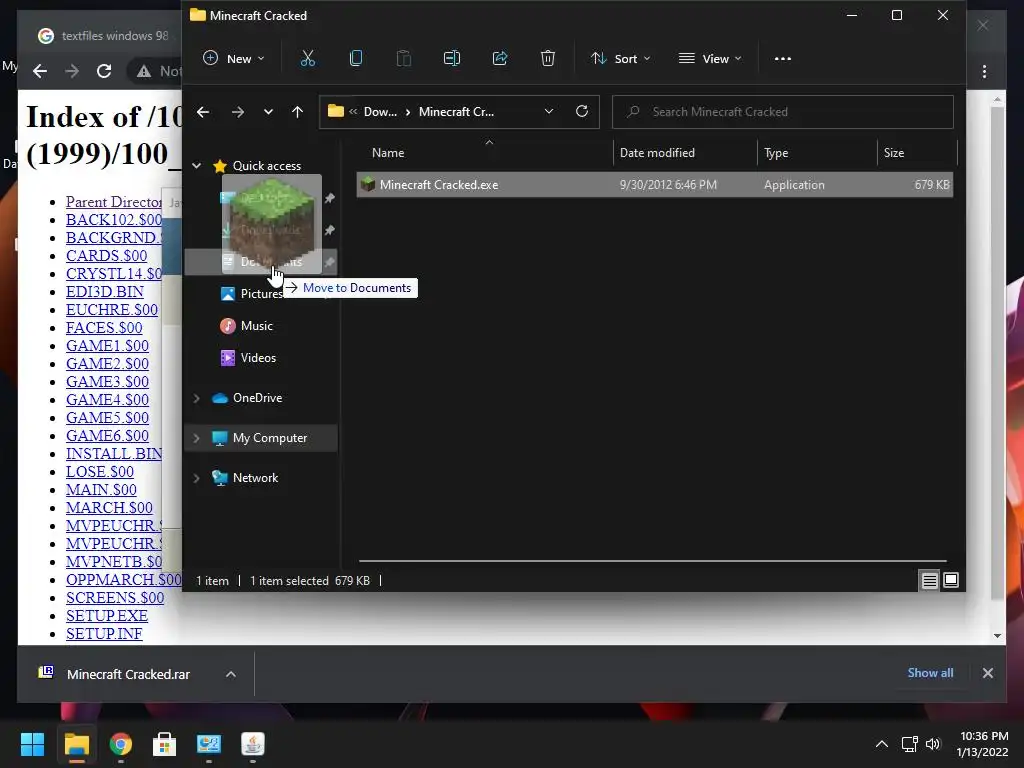Screen dimensions: 1024x768
Task: Open File Explorer from the taskbar
Action: pyautogui.click(x=76, y=744)
